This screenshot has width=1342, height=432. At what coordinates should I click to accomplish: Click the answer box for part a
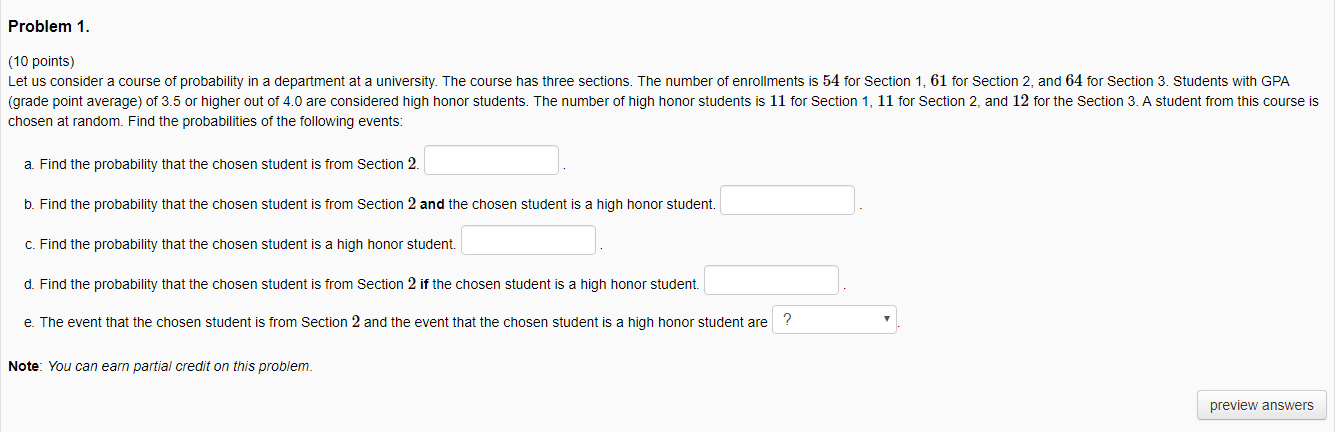click(x=492, y=160)
